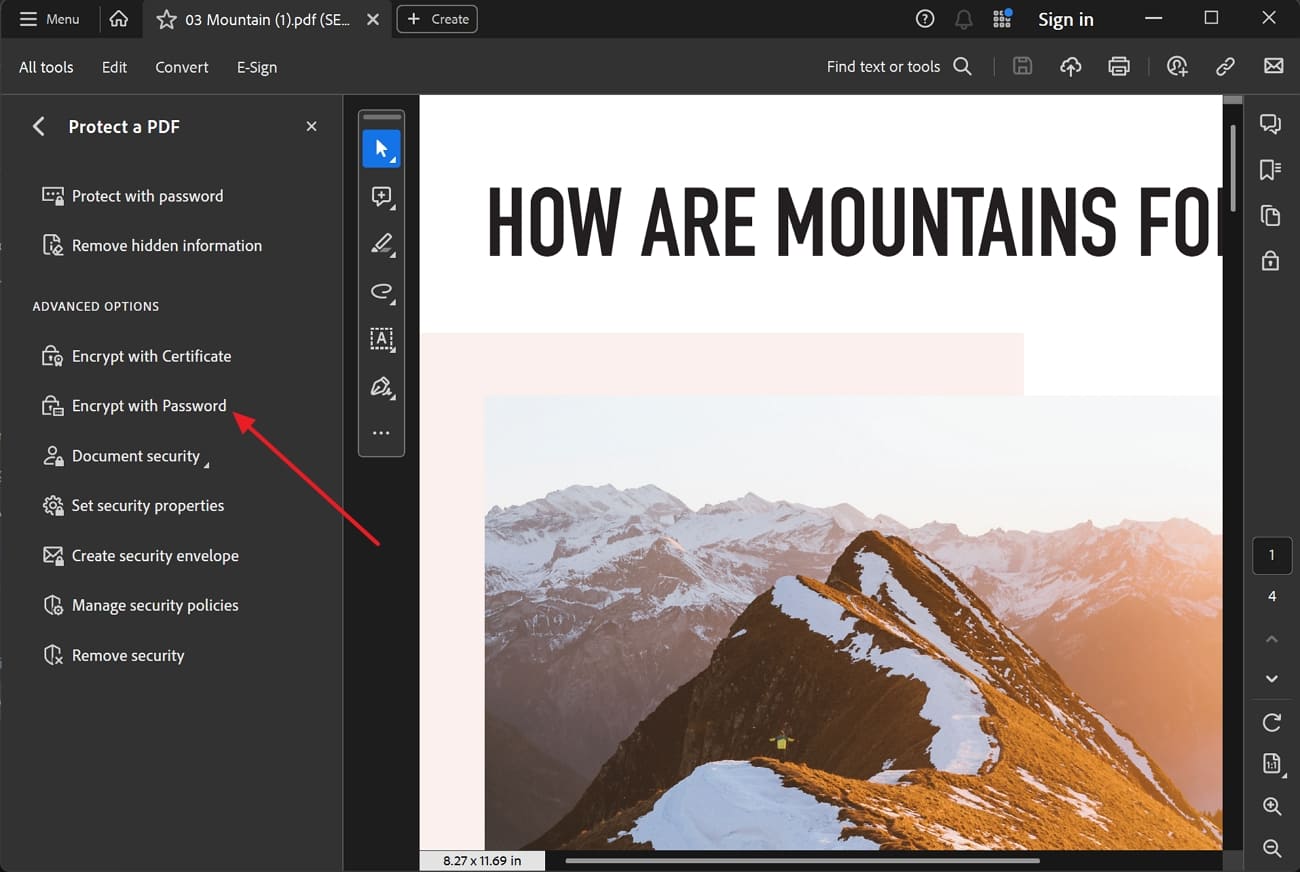Click the upload to cloud icon
Viewport: 1300px width, 872px height.
click(1071, 67)
